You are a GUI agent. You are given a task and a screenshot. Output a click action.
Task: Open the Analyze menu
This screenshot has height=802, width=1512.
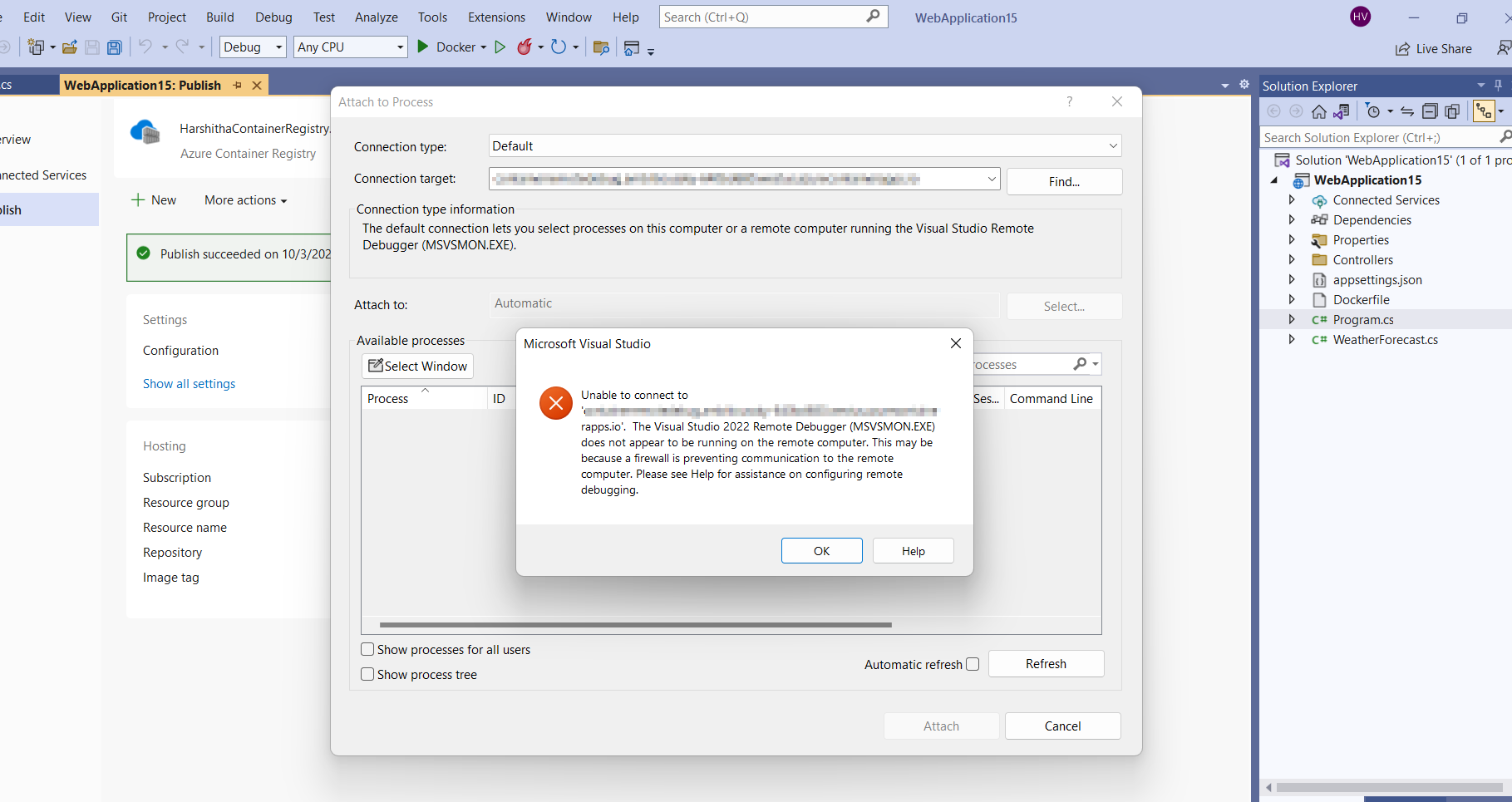coord(376,17)
